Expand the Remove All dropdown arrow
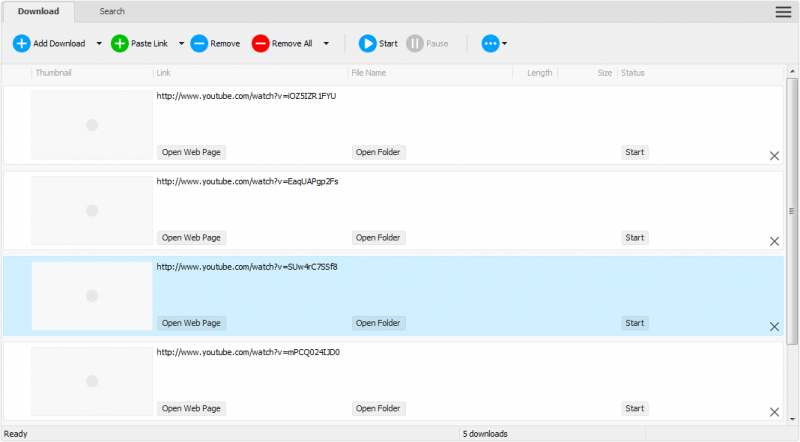The height and width of the screenshot is (442, 800). point(326,44)
